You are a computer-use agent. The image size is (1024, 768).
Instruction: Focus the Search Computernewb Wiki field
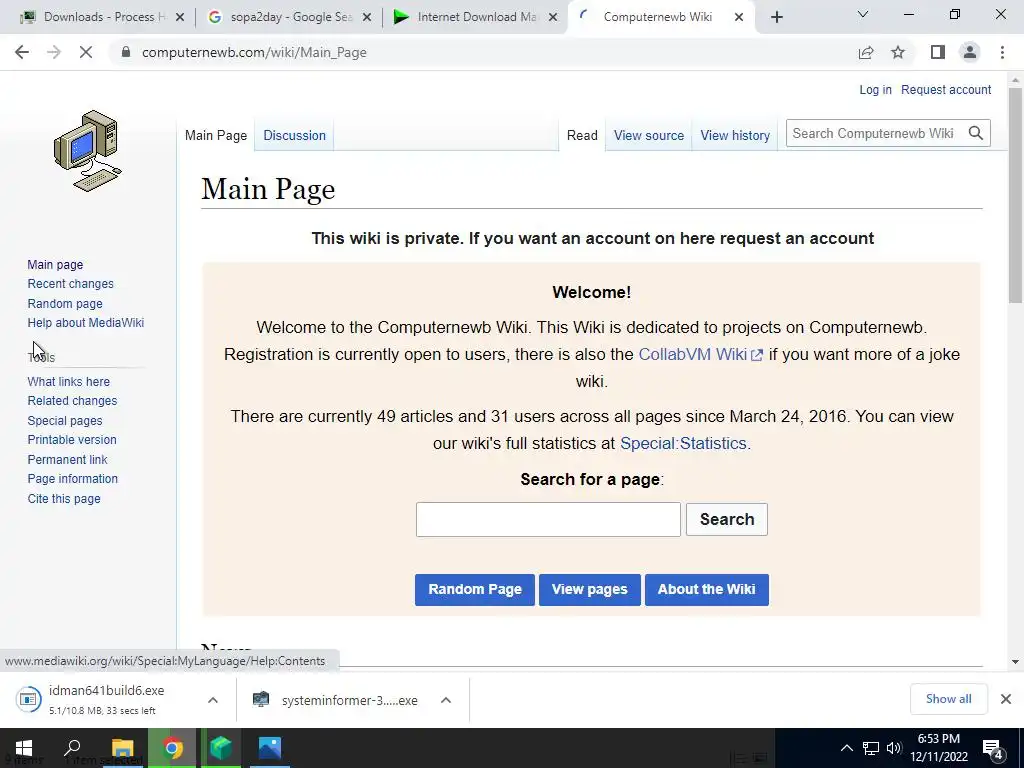tap(875, 133)
